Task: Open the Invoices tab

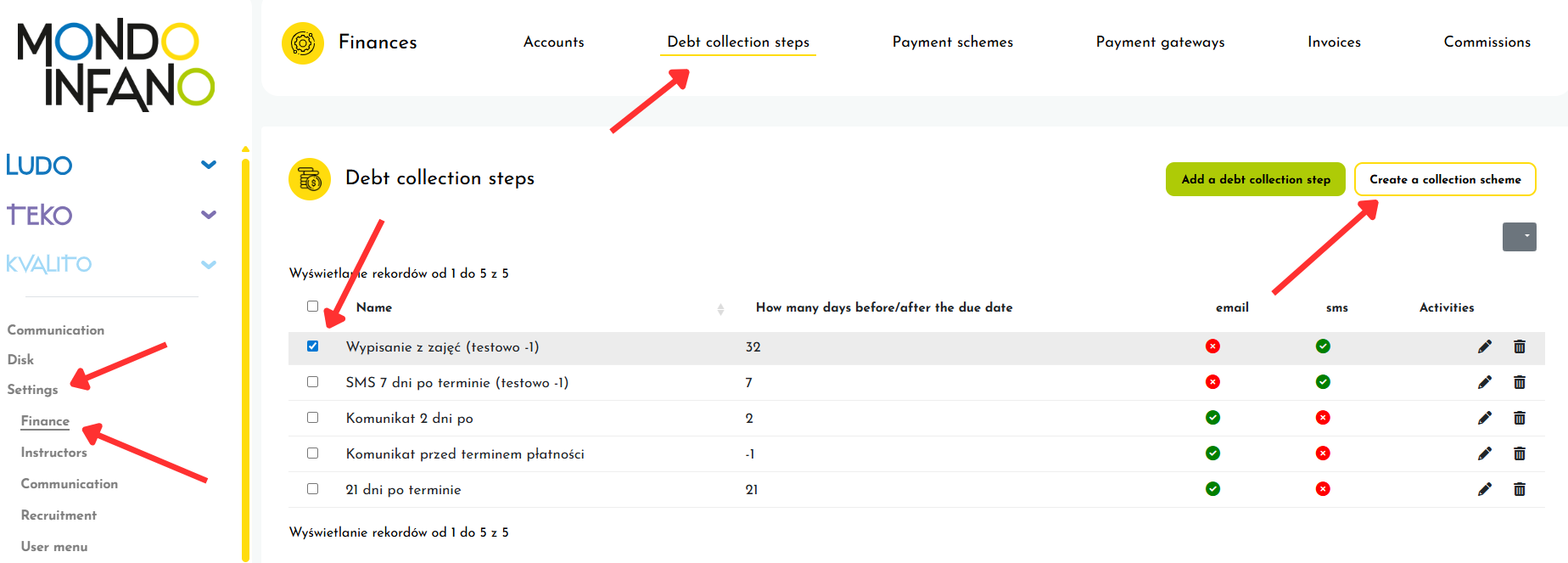Action: [x=1334, y=42]
